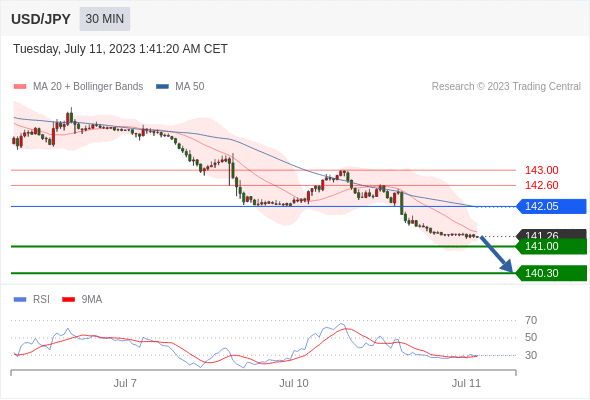The width and height of the screenshot is (590, 400).
Task: Click the pink MA 20 legend swatch
Action: point(20,87)
